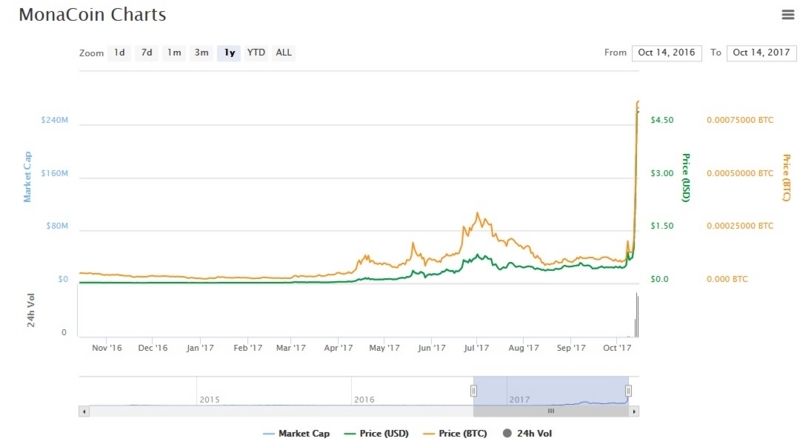
Task: Select the 1y zoom range
Action: point(229,53)
